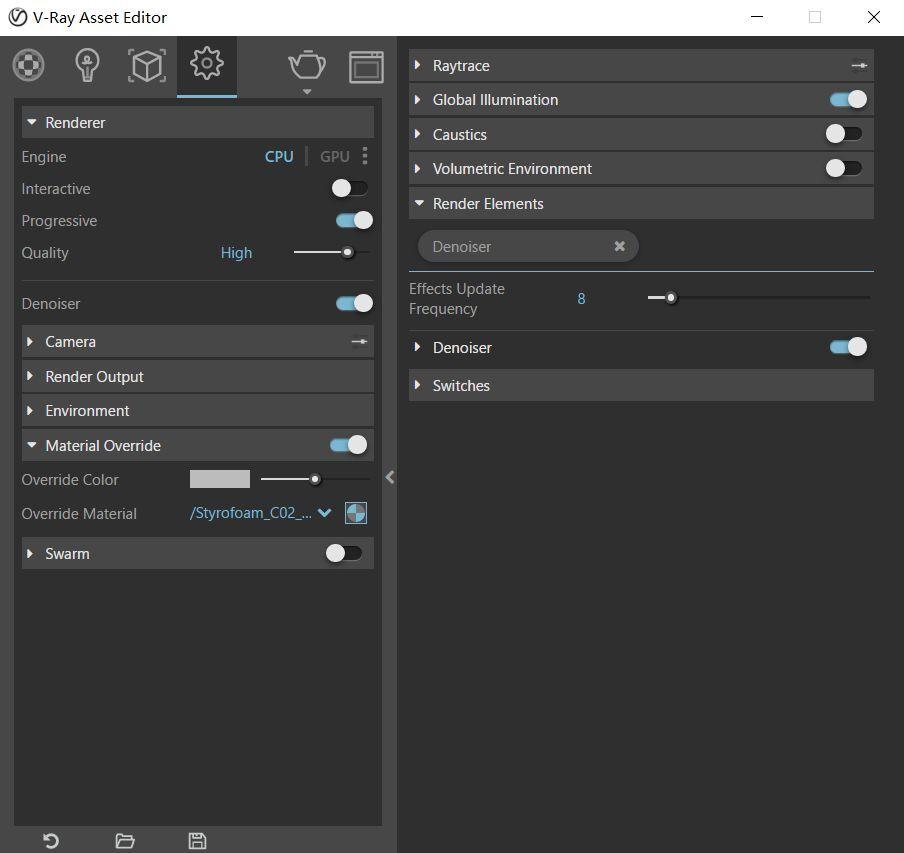Minimize the V-Ray Asset Editor window
The image size is (904, 853).
pos(757,17)
